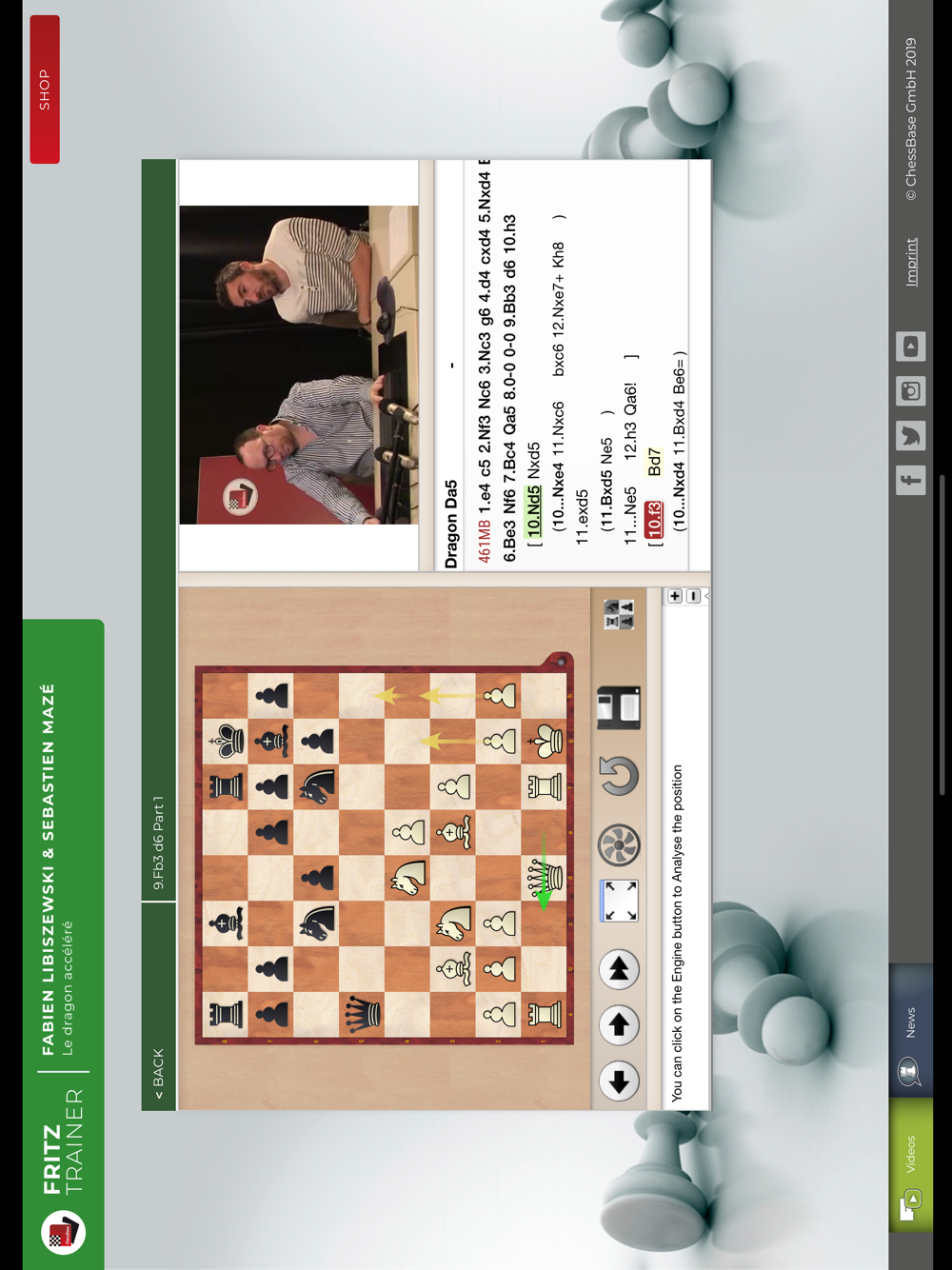Click the black queen on the board
952x1270 pixels.
(x=363, y=1014)
